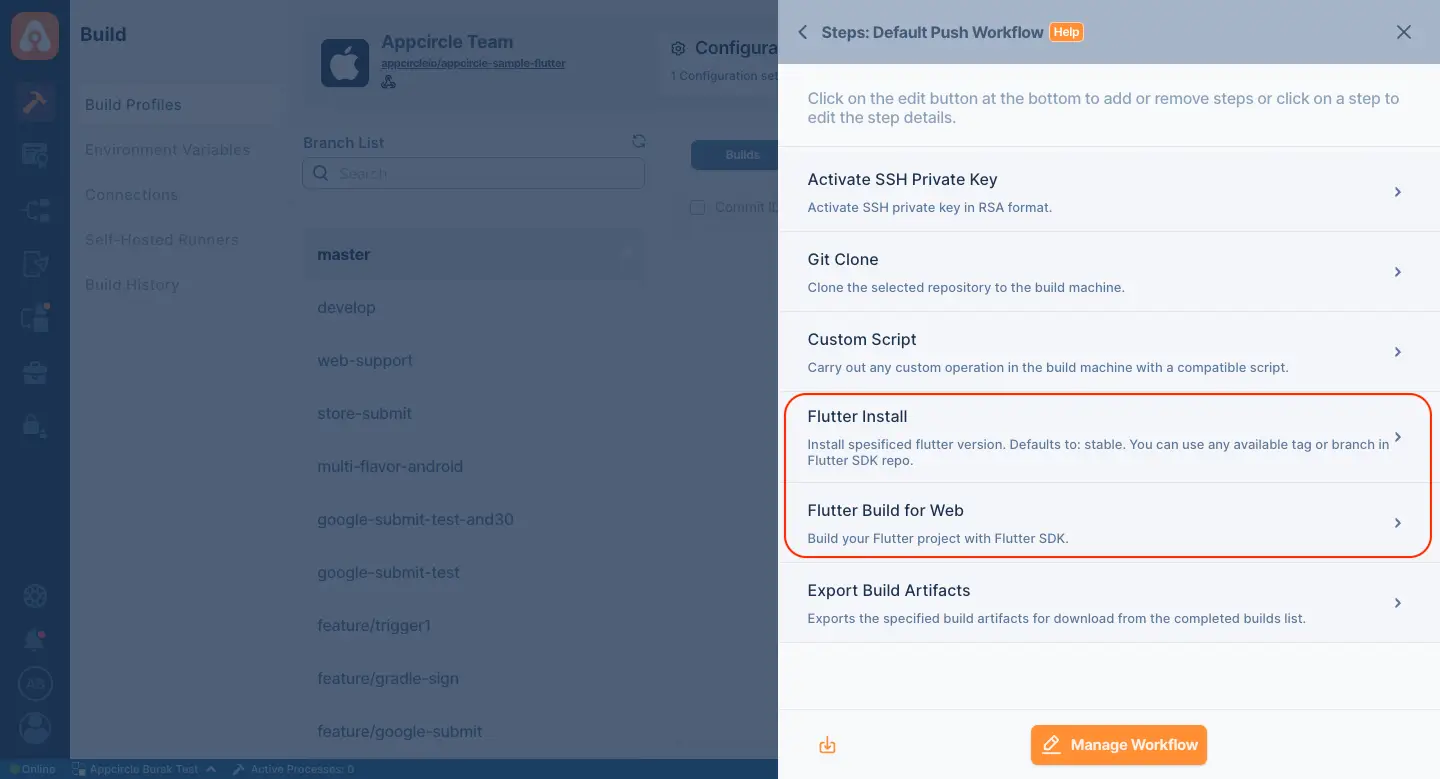
Task: Open the Build module hammer icon
Action: pos(35,103)
